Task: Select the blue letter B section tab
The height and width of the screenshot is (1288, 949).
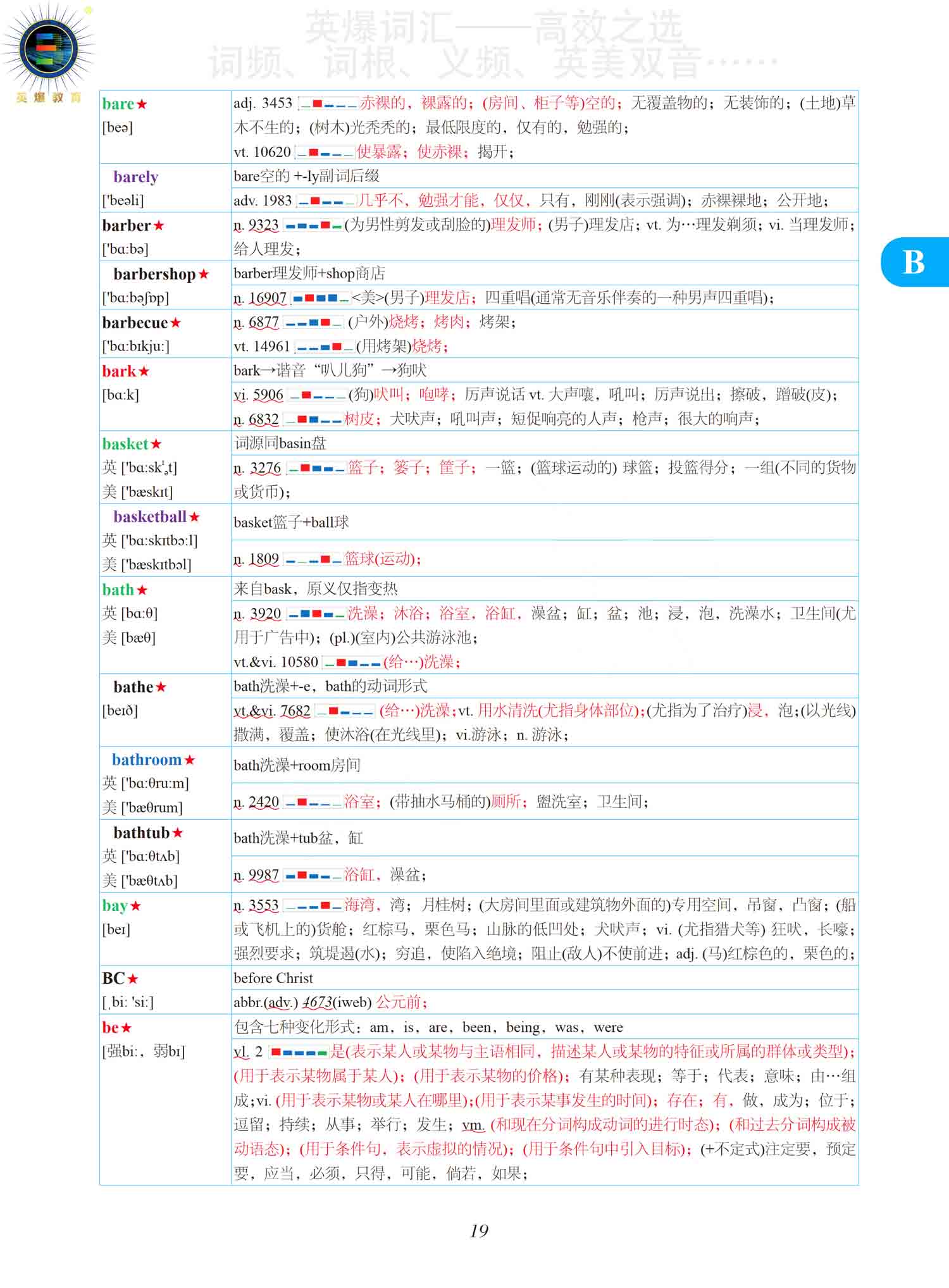Action: [x=914, y=263]
